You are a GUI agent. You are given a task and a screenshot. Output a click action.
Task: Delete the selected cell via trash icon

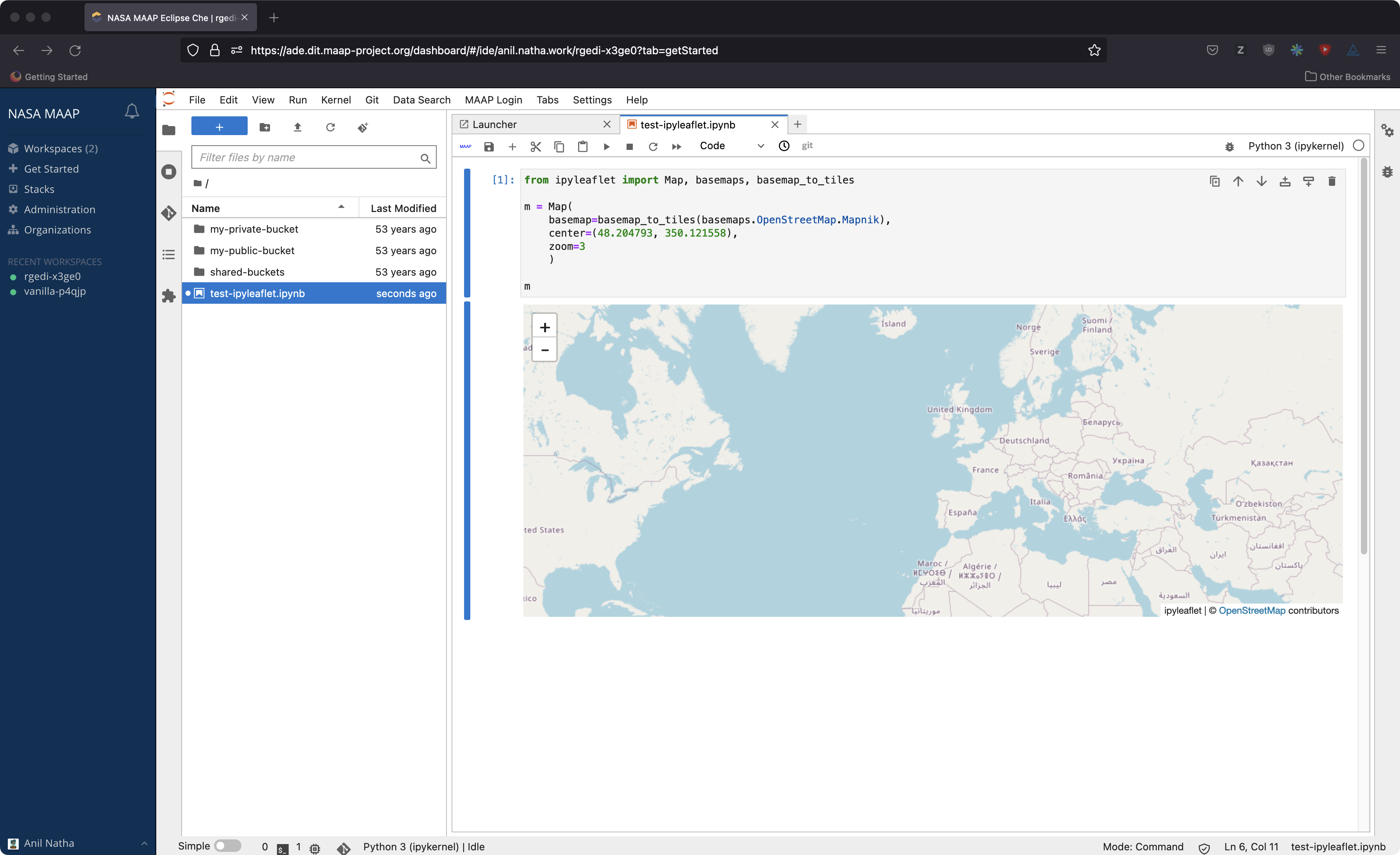pyautogui.click(x=1332, y=181)
